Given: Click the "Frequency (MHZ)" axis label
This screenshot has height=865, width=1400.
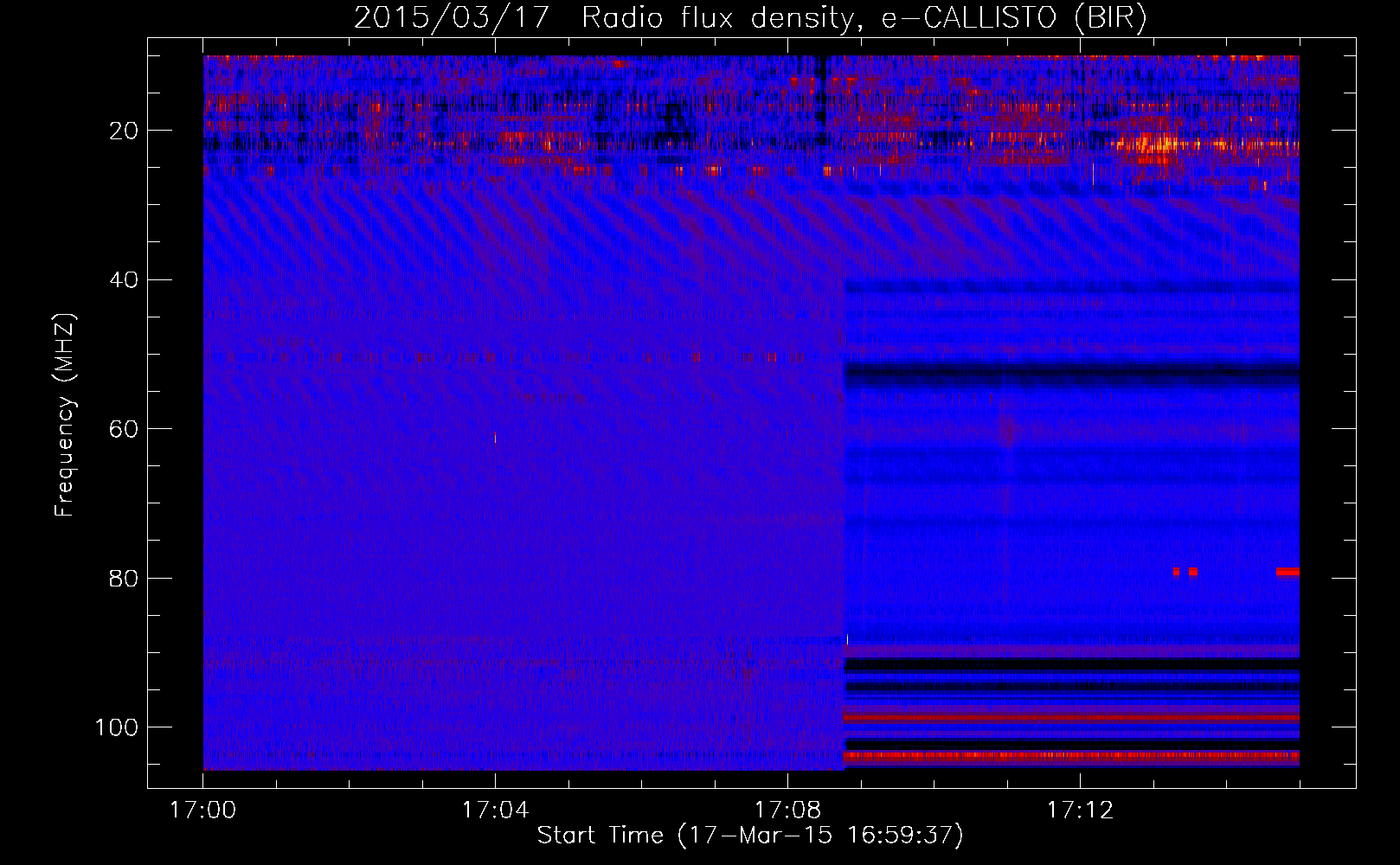Looking at the screenshot, I should 66,415.
